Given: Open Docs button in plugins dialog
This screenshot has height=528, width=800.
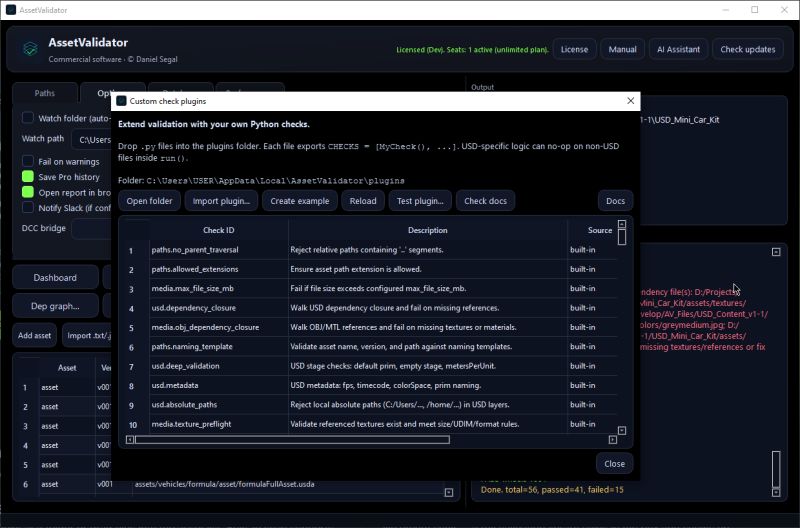Looking at the screenshot, I should [615, 200].
